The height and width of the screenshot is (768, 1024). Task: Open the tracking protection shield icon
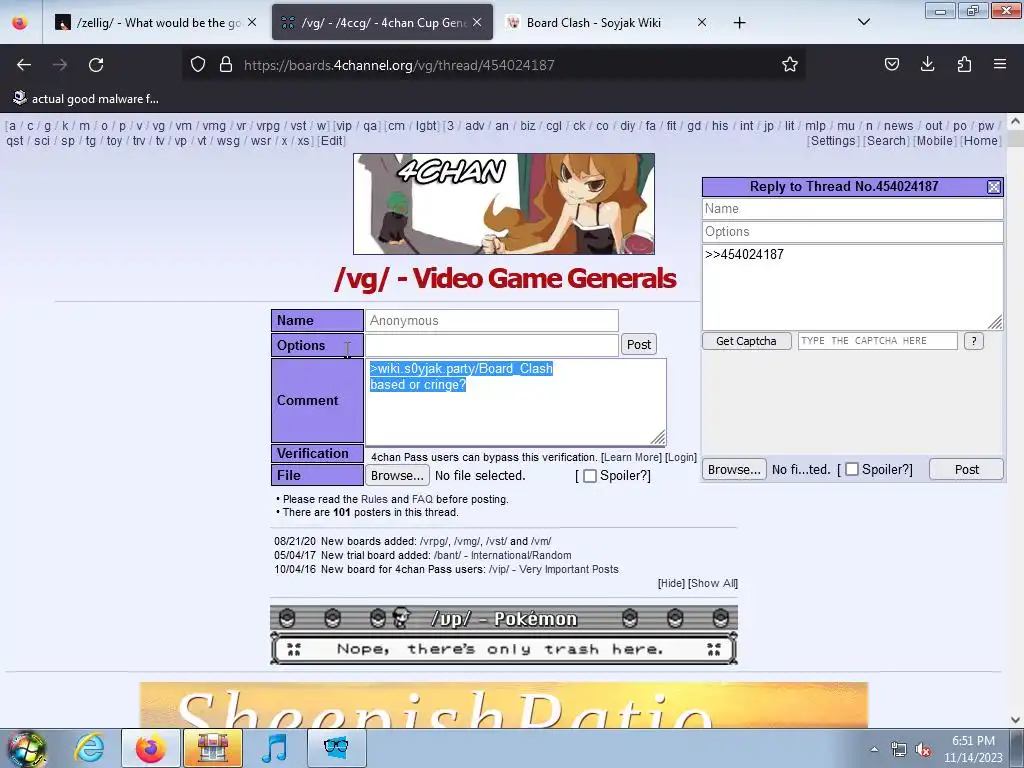pyautogui.click(x=198, y=64)
